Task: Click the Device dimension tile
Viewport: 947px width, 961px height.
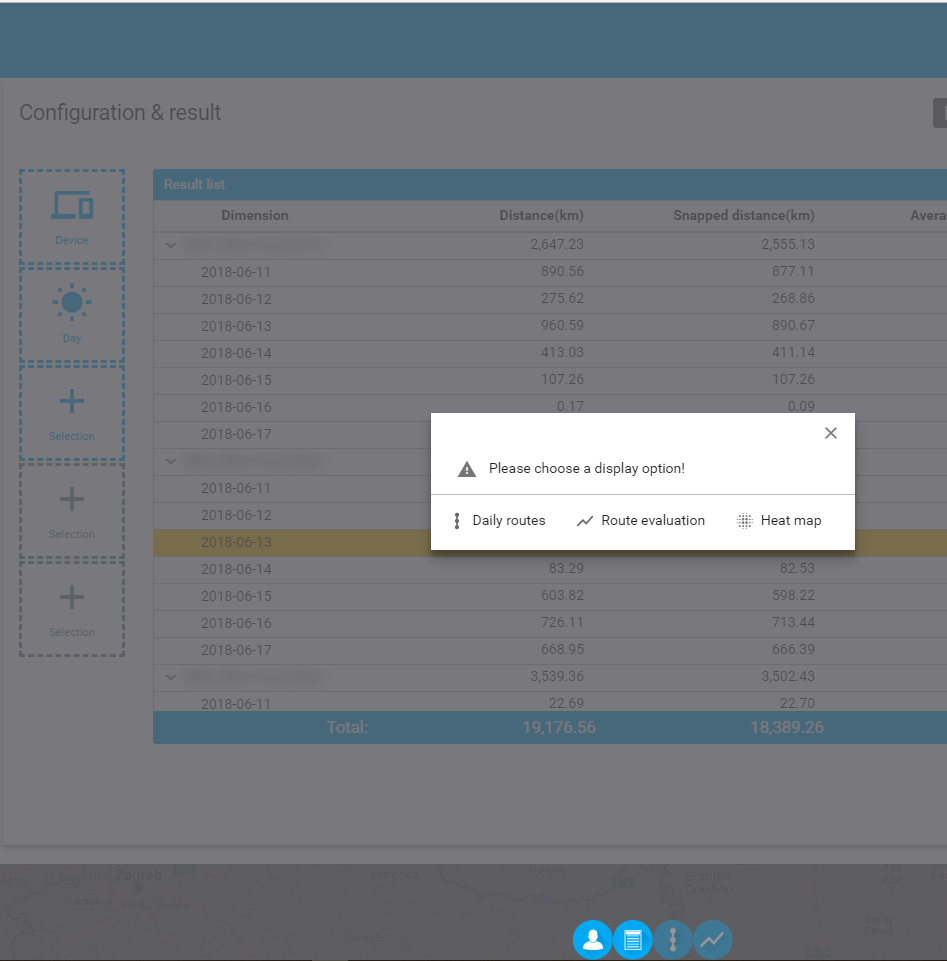Action: coord(72,216)
